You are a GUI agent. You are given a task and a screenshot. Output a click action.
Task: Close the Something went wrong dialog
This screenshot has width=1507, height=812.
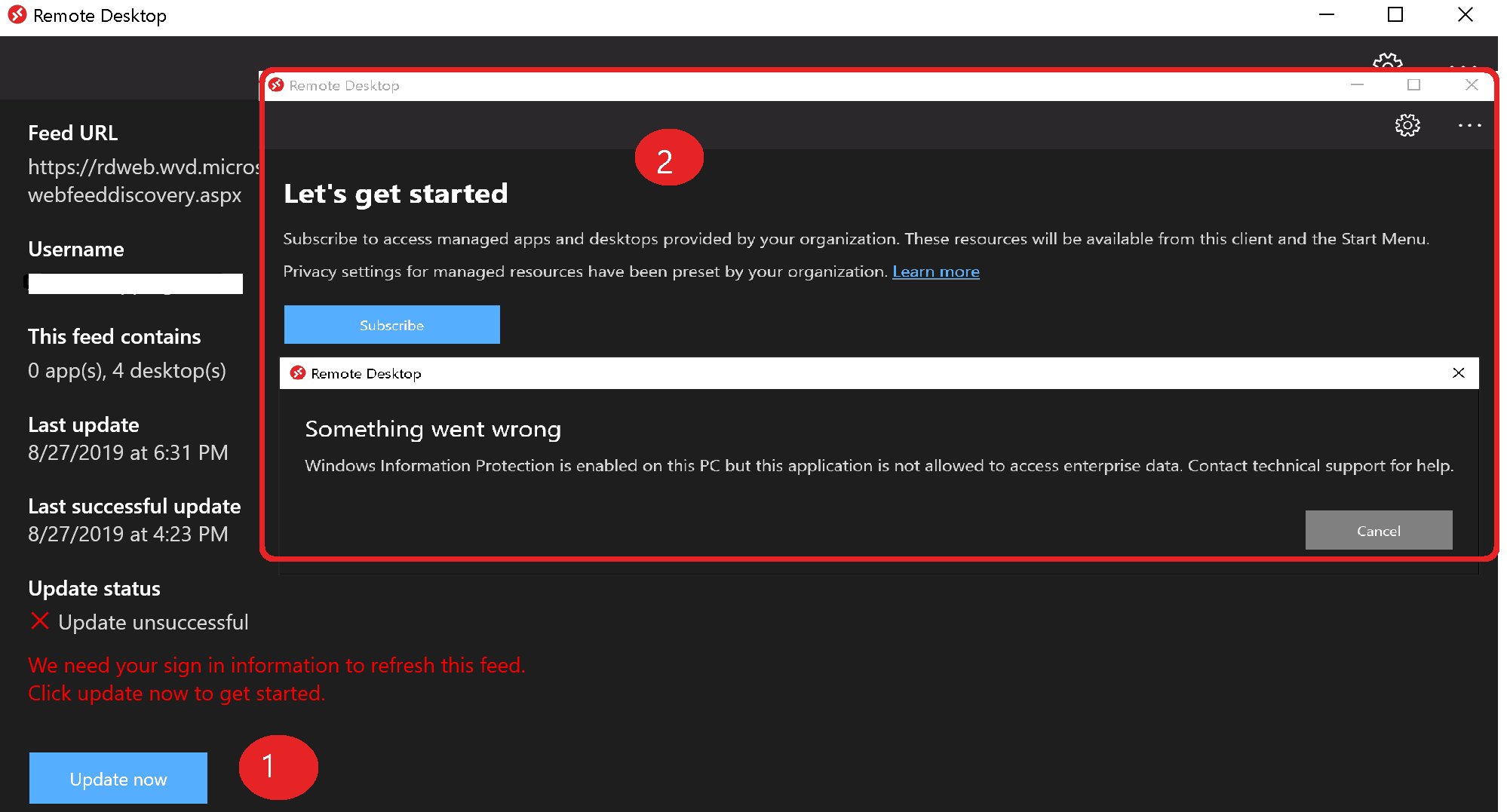[1459, 373]
